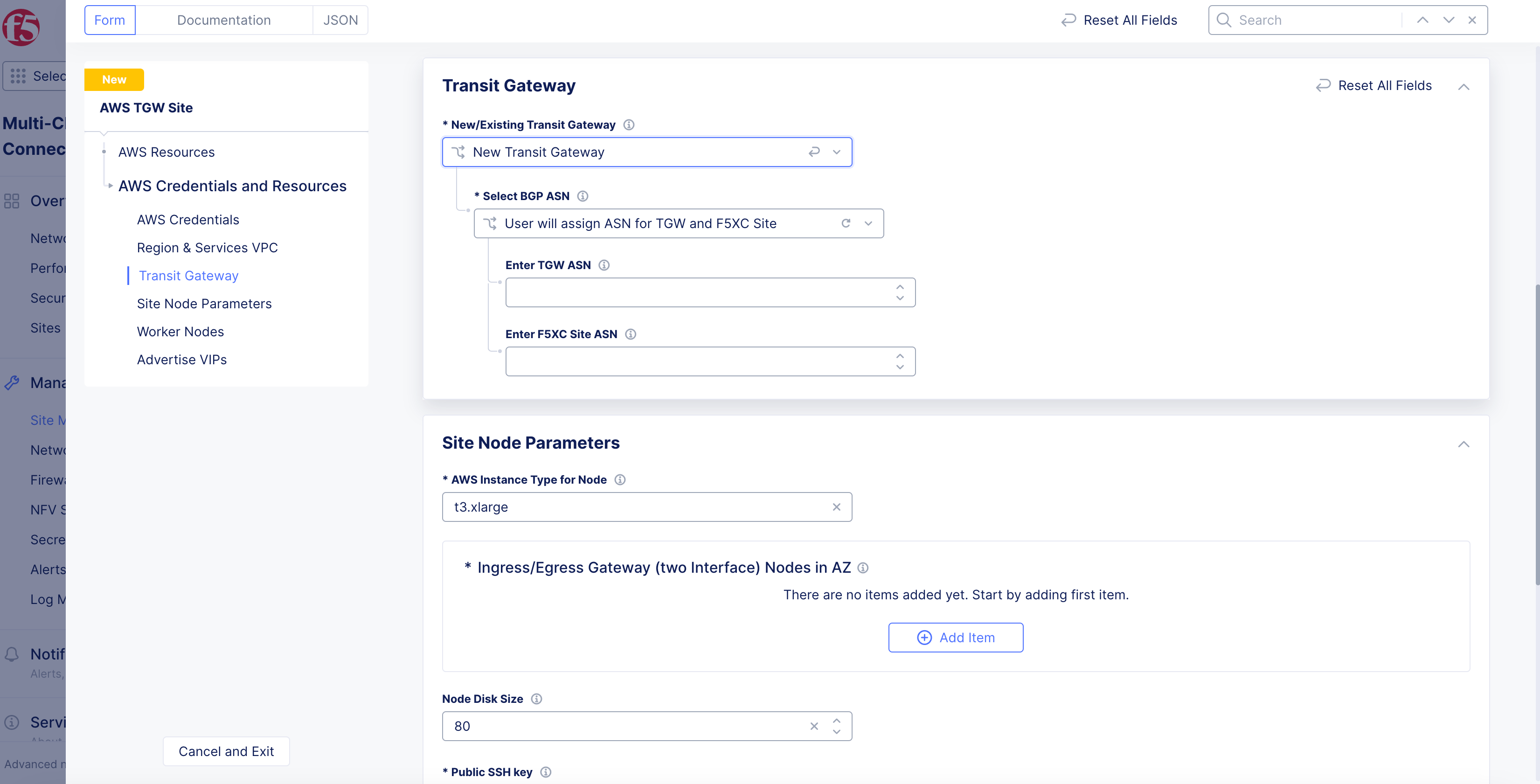The width and height of the screenshot is (1540, 784).
Task: Go to previous search result arrow
Action: (1422, 20)
